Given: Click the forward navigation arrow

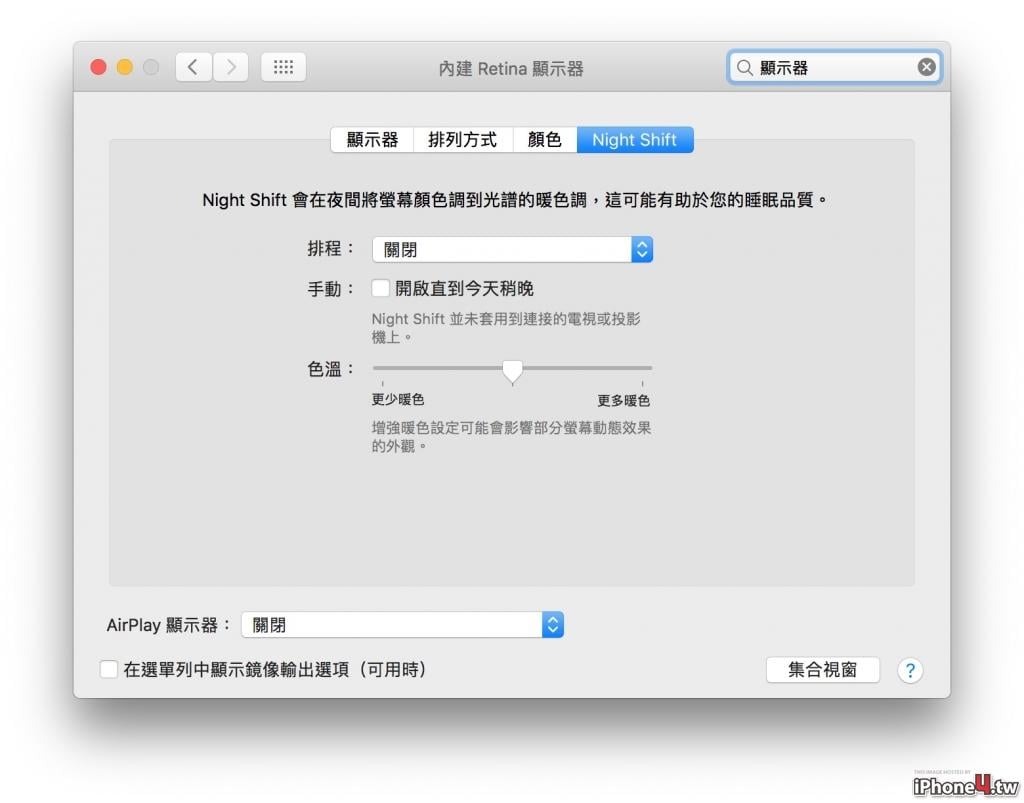Looking at the screenshot, I should tap(231, 67).
